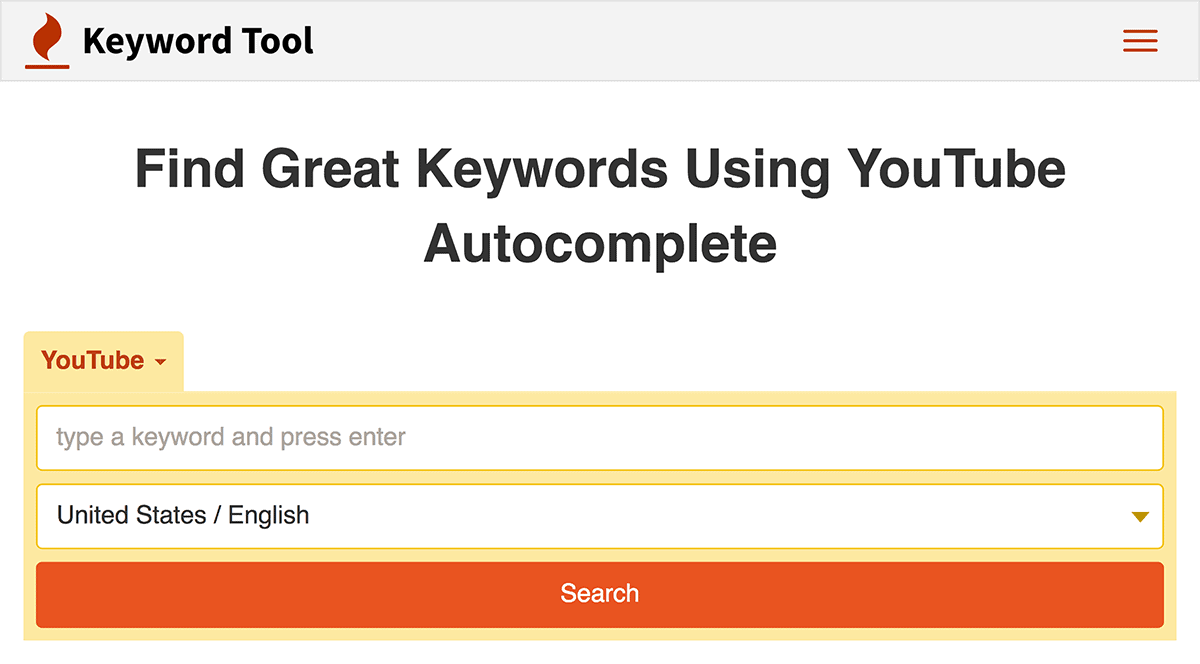Click into the keyword text box

click(600, 438)
